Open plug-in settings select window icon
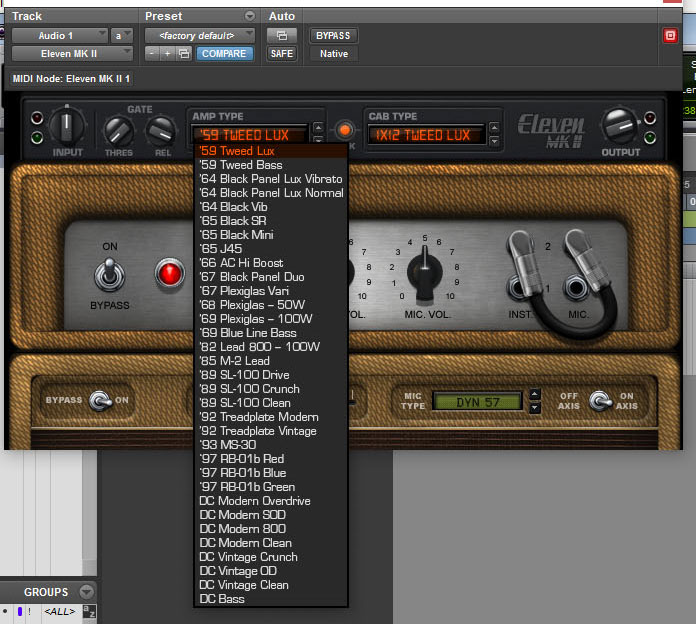 (184, 54)
